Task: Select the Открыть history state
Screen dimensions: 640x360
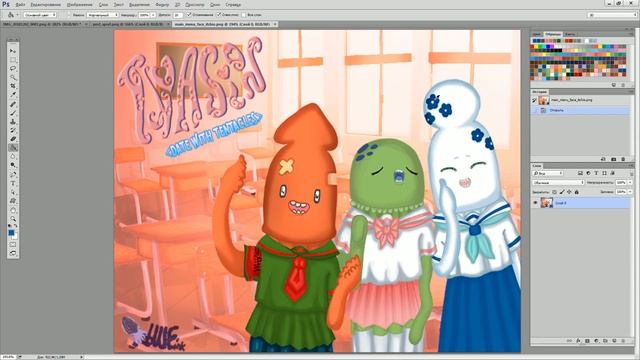Action: [580, 110]
